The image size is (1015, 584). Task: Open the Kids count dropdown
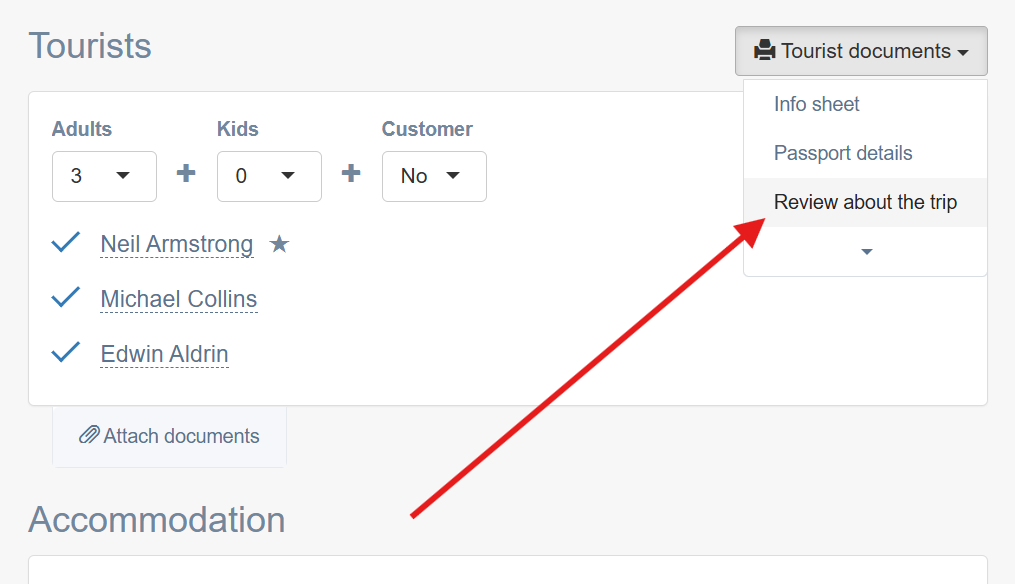coord(269,176)
